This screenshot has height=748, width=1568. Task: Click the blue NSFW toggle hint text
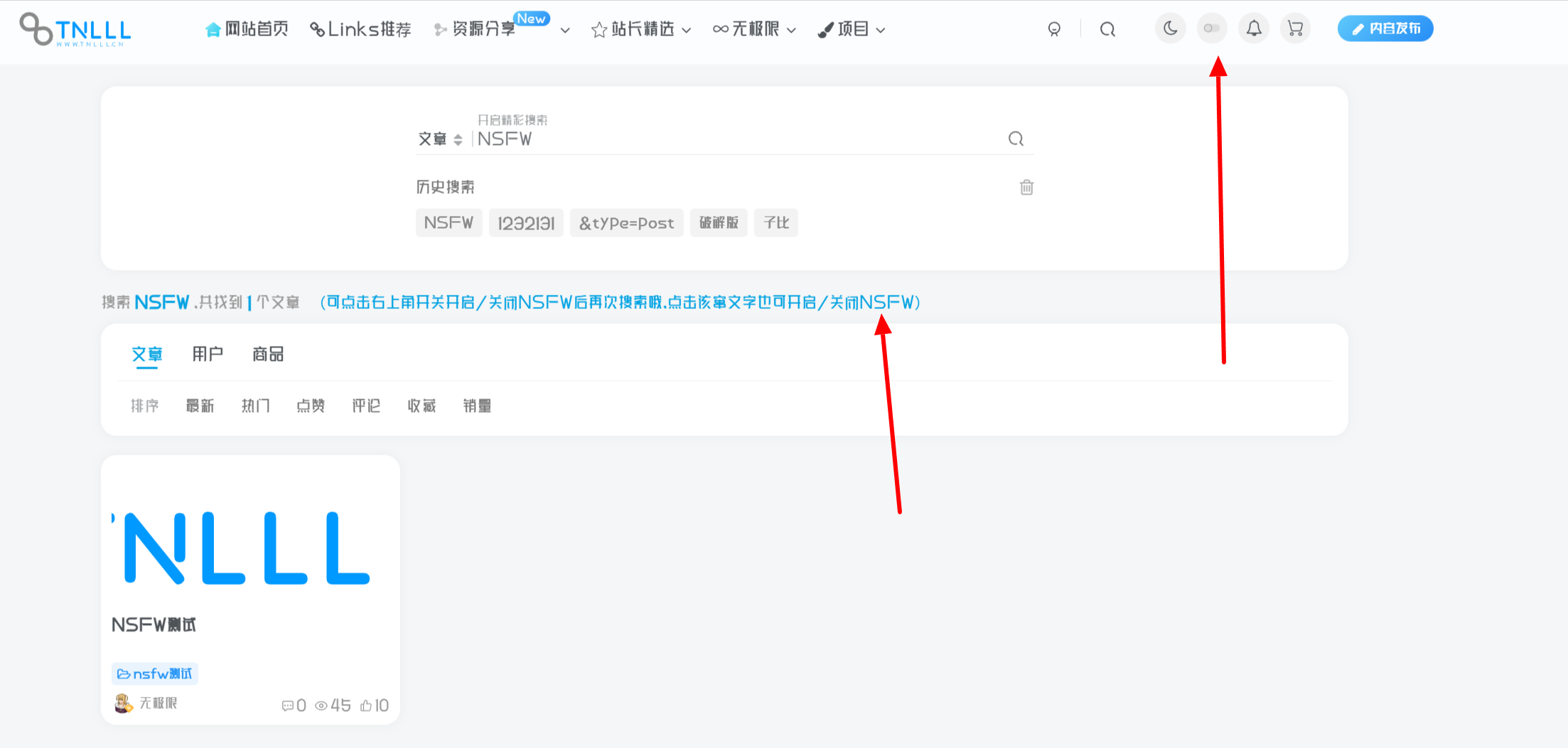tap(620, 303)
